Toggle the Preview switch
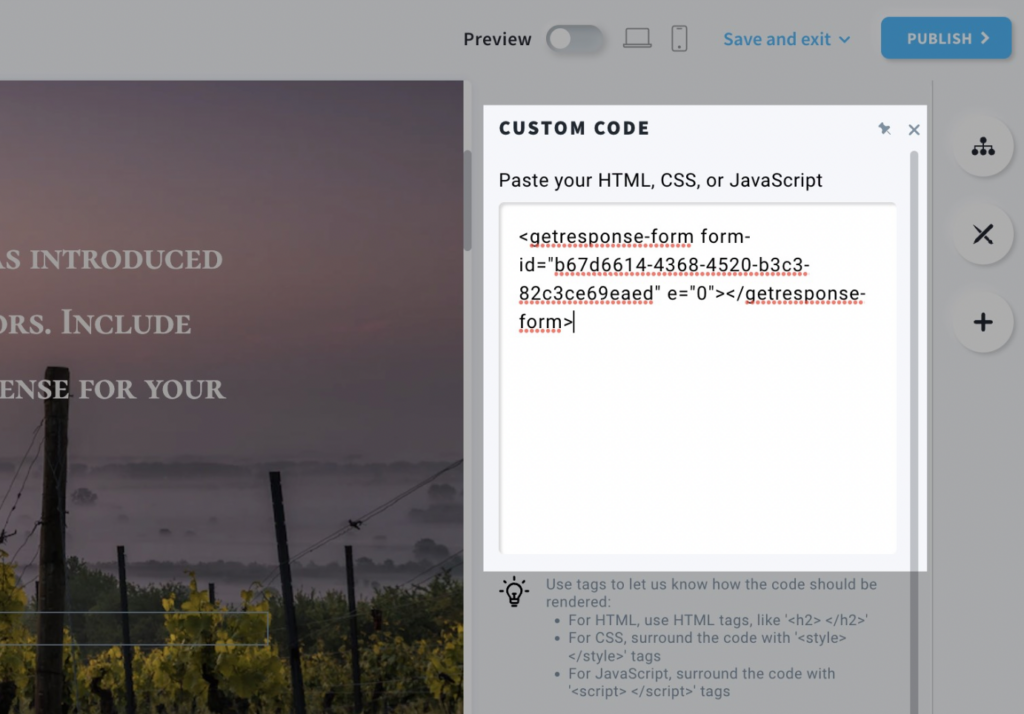The height and width of the screenshot is (714, 1024). (x=575, y=39)
